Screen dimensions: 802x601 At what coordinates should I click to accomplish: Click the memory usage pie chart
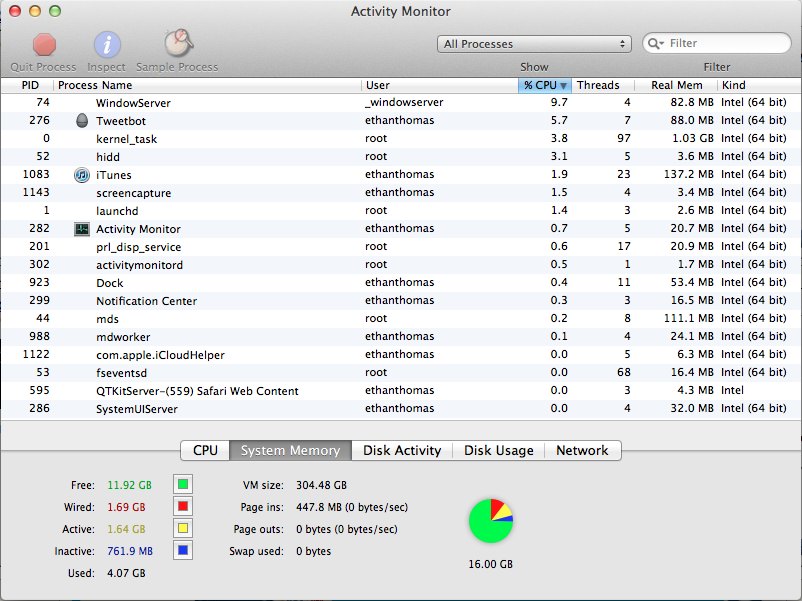point(491,521)
